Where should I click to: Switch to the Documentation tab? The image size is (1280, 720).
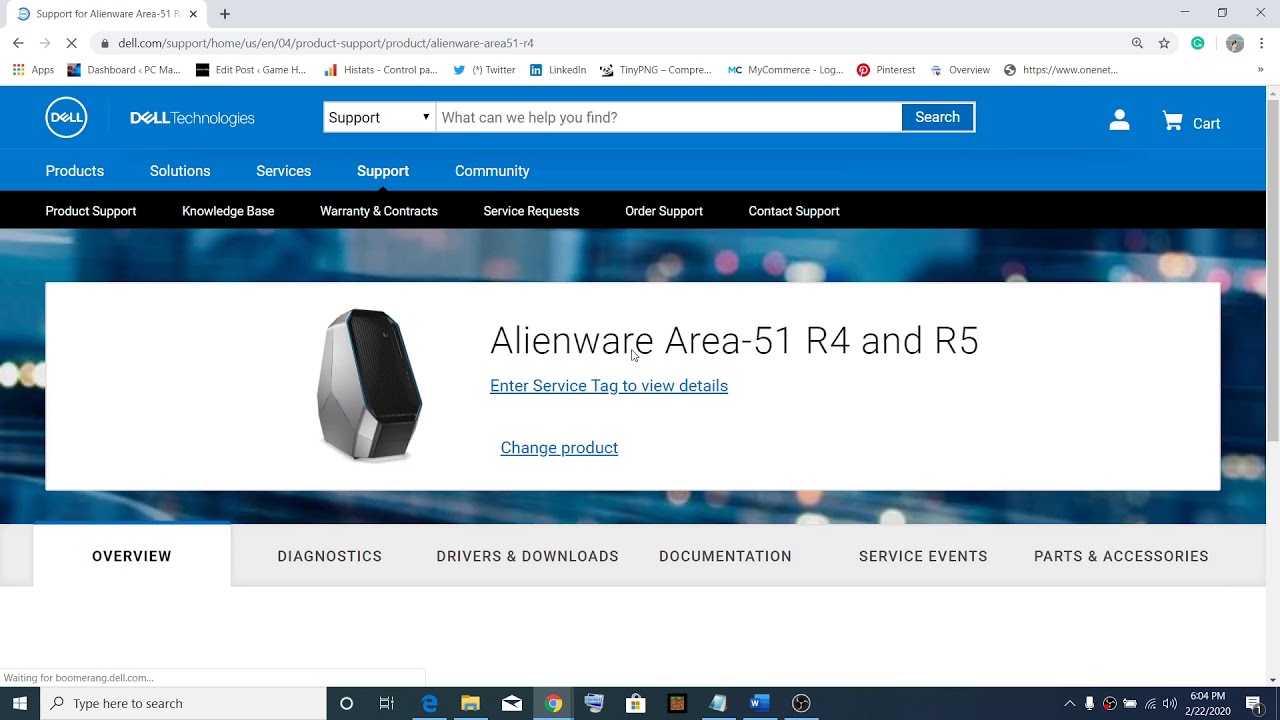[725, 556]
